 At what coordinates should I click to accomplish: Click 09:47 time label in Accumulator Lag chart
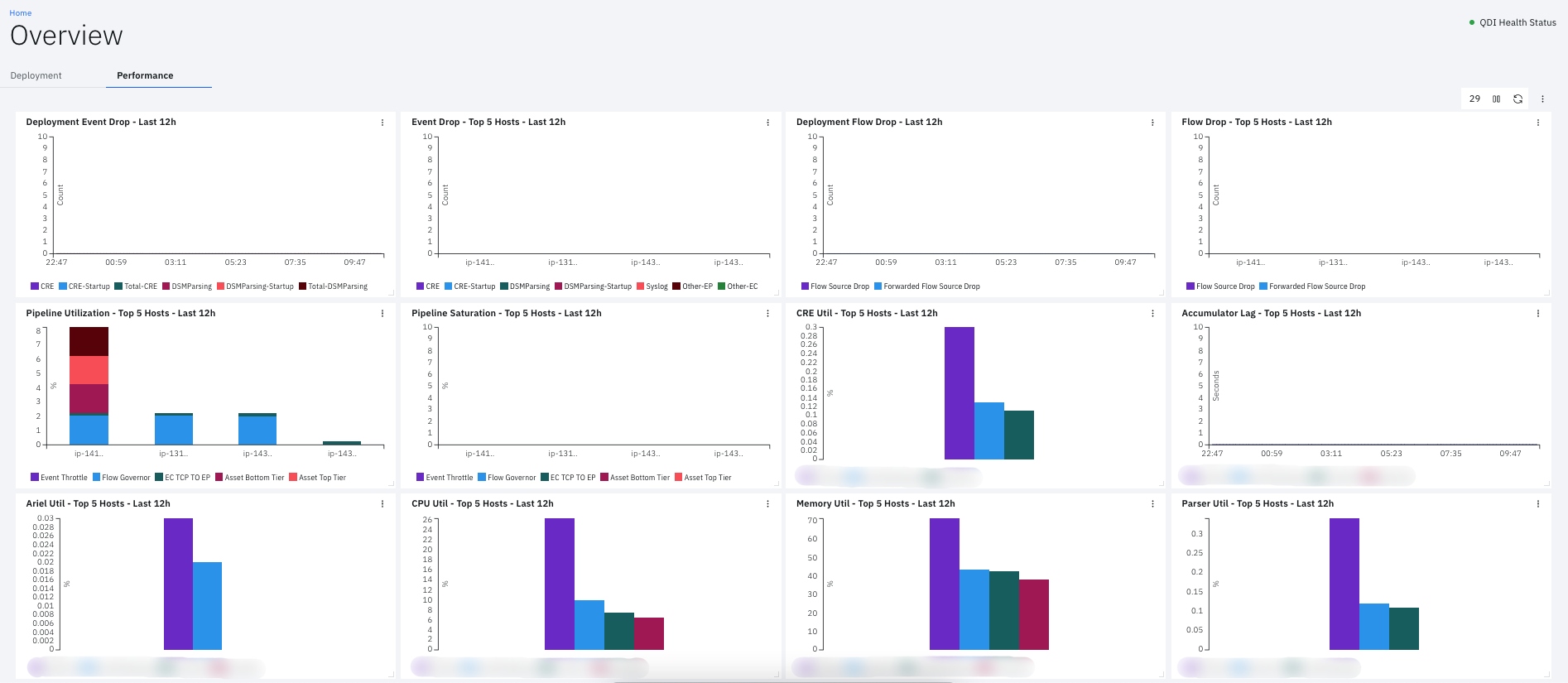point(1510,454)
